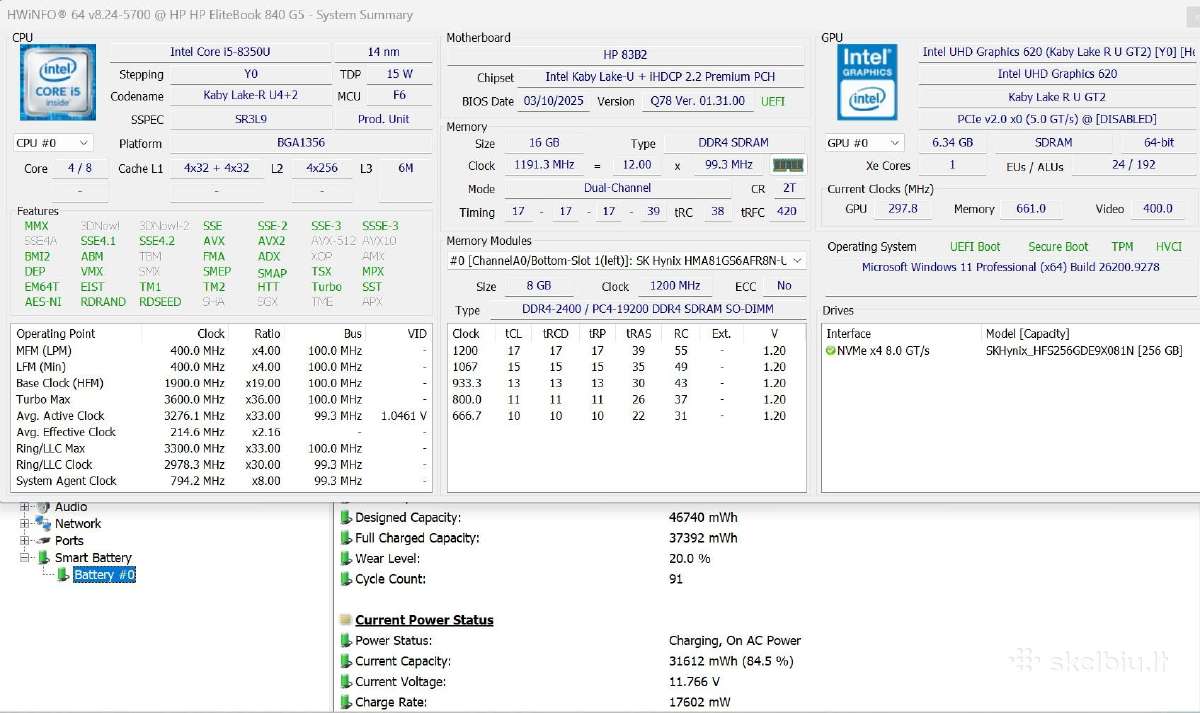Click the Base Clock (HFM) operating point row
This screenshot has width=1200, height=713.
click(x=221, y=383)
